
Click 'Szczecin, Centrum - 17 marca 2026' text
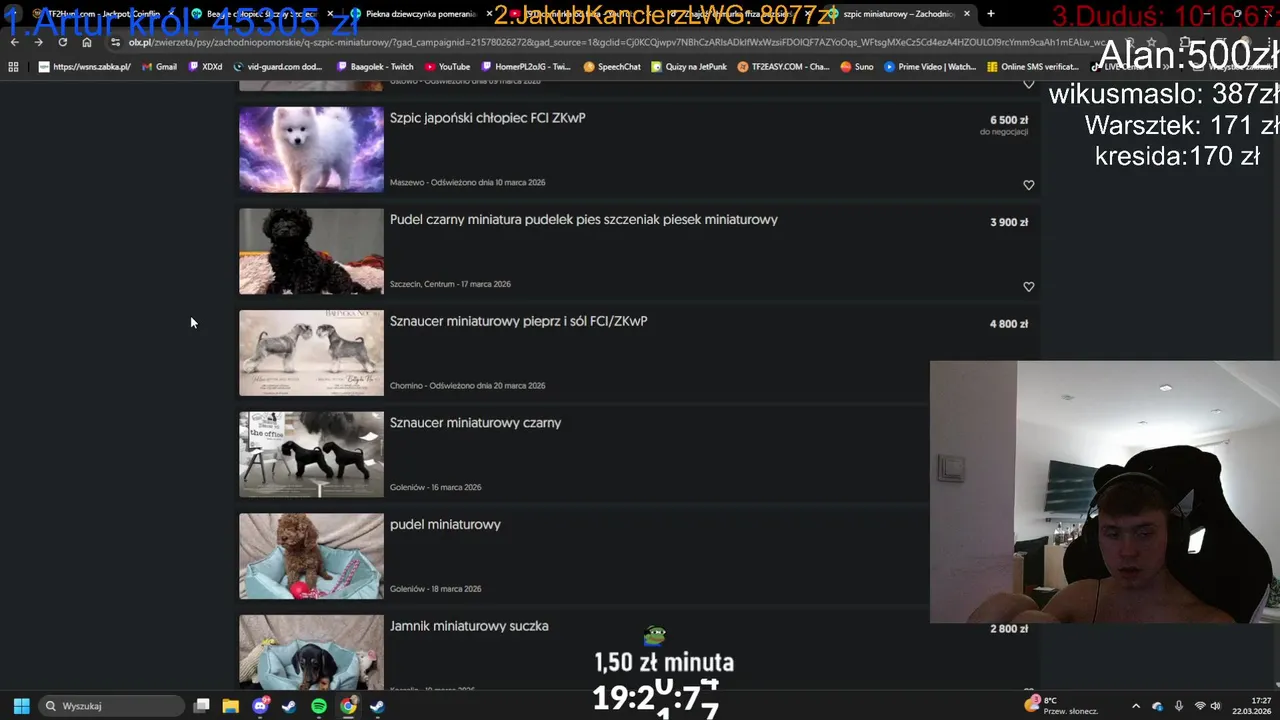pos(450,284)
